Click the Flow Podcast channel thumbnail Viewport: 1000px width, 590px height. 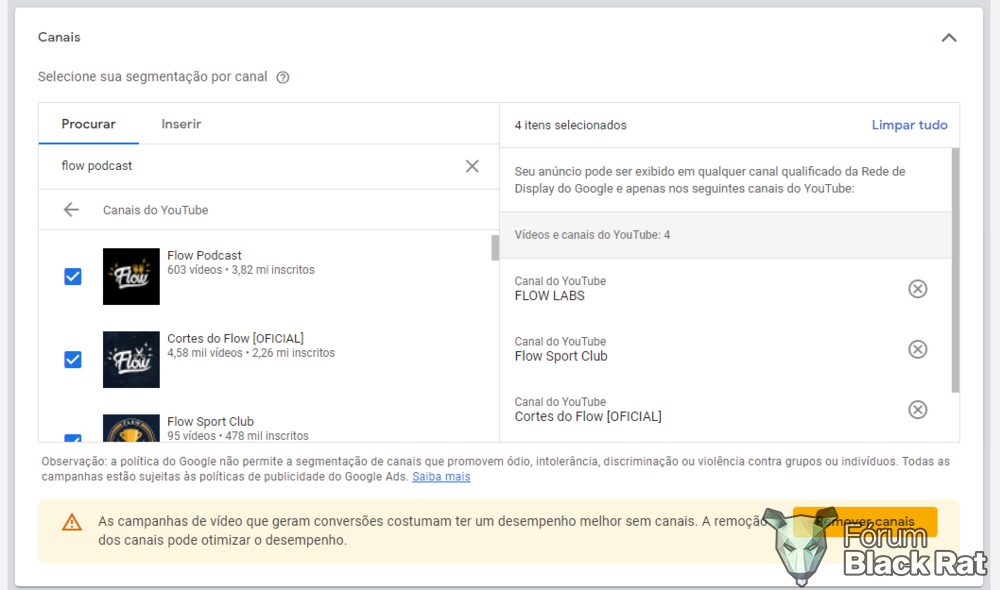click(x=131, y=276)
